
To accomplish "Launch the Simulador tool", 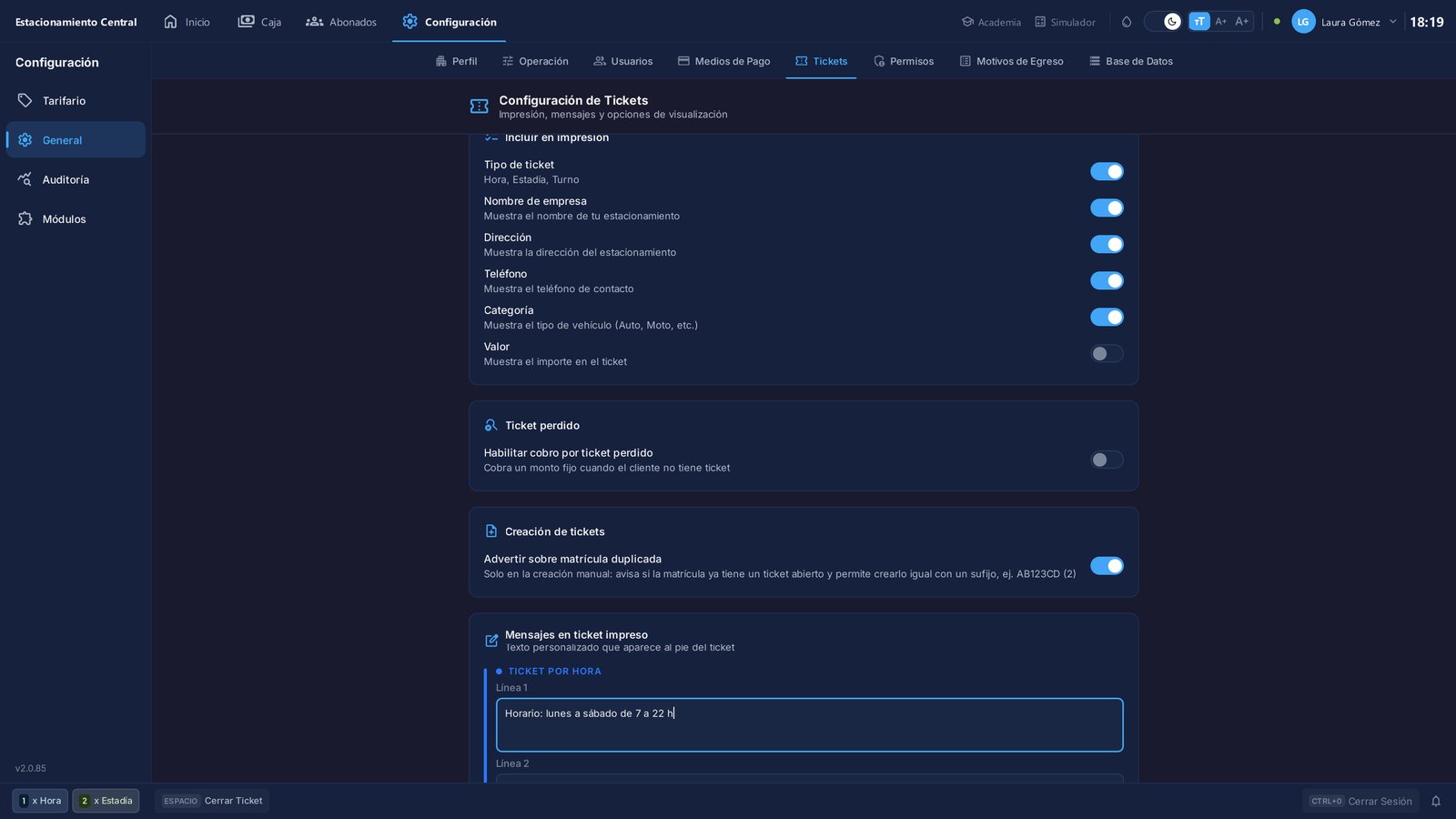I will (x=1065, y=22).
